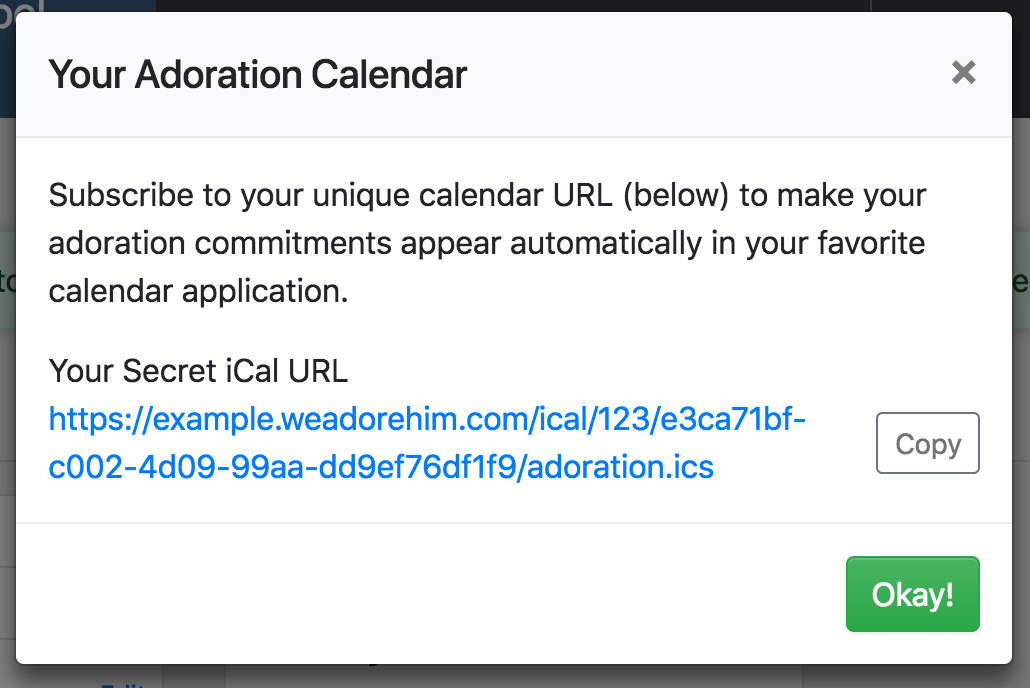
Task: Click the blank header space beside the title
Action: point(700,74)
